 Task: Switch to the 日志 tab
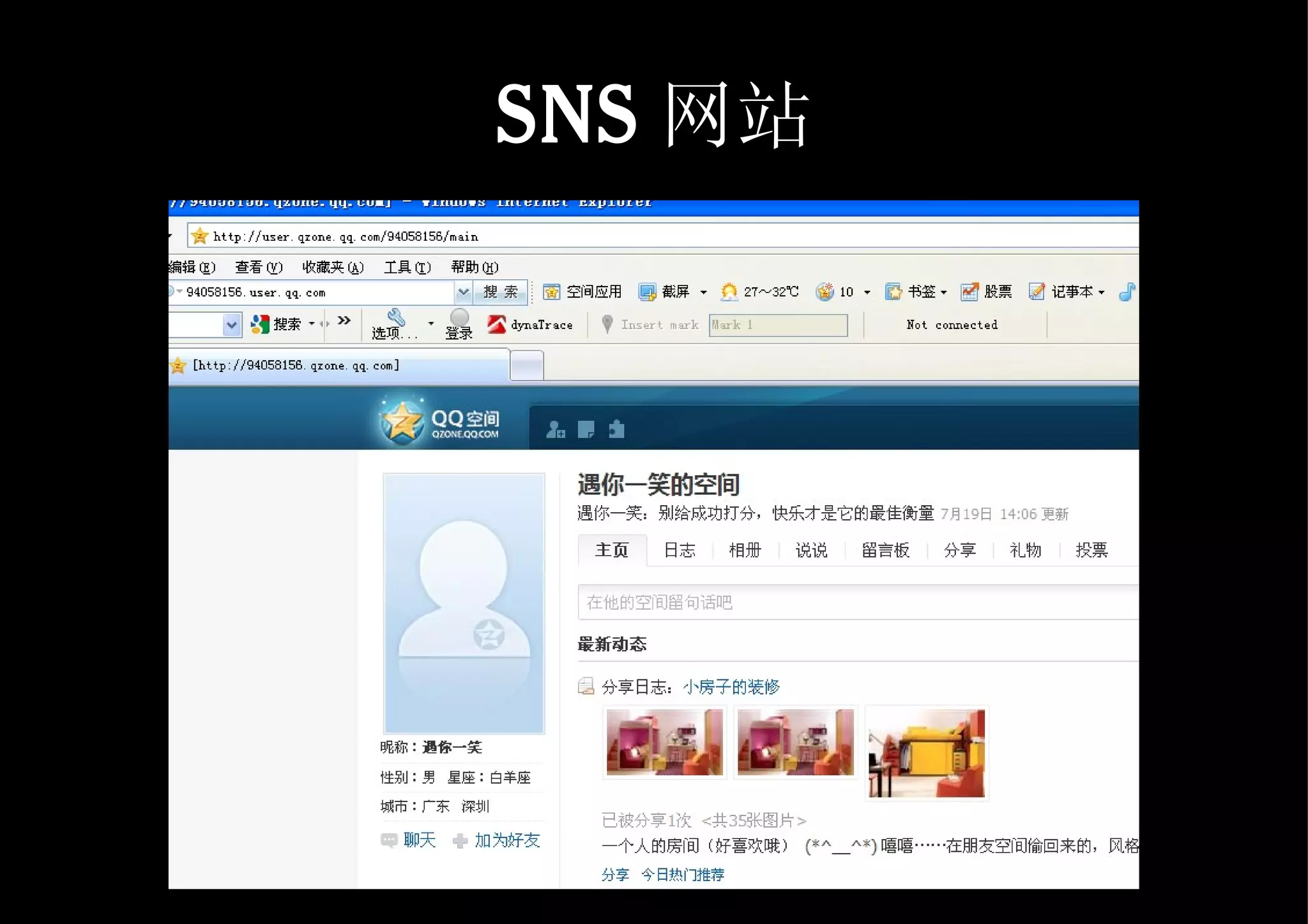(680, 550)
